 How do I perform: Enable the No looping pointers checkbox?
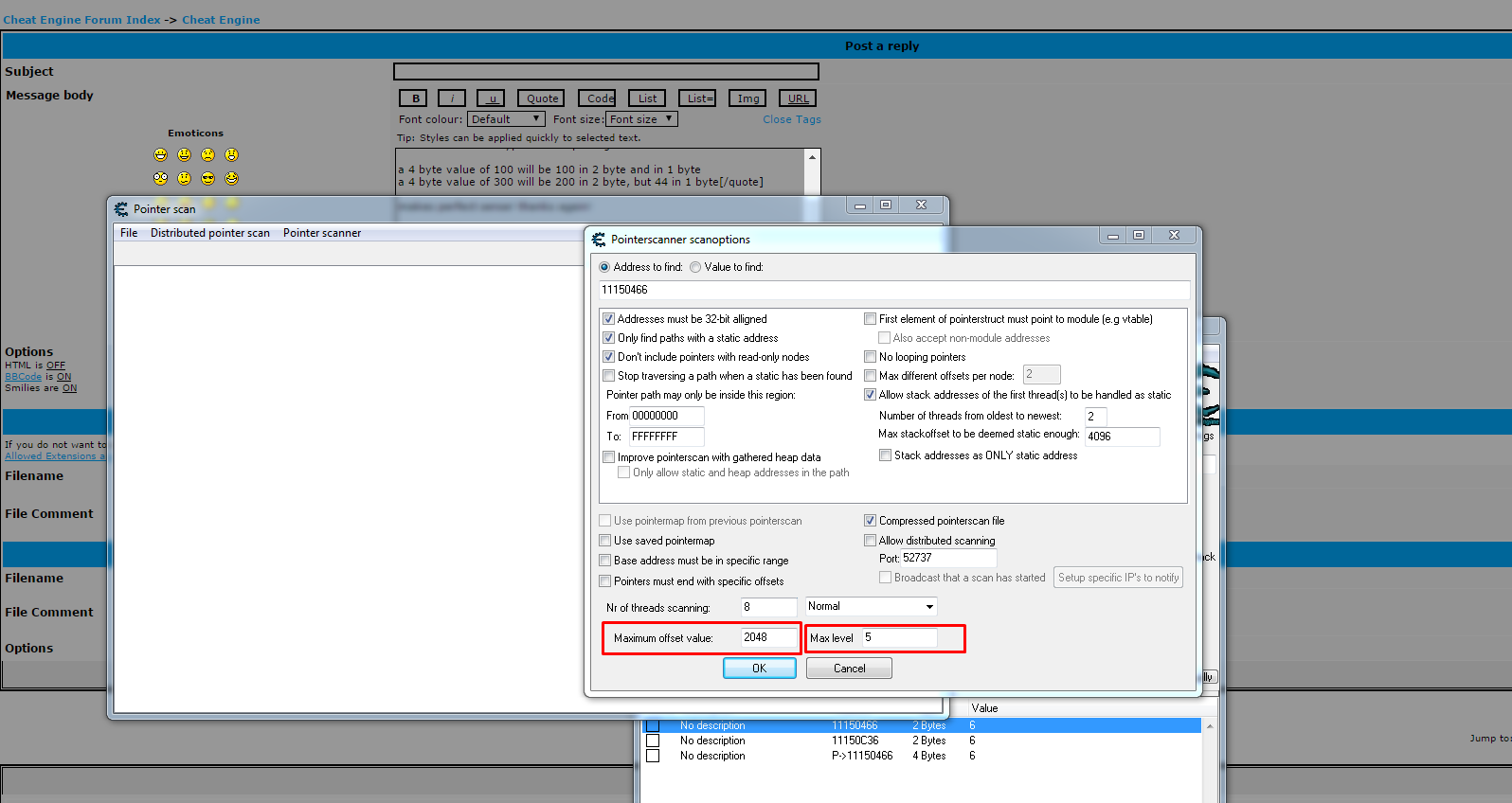tap(870, 357)
